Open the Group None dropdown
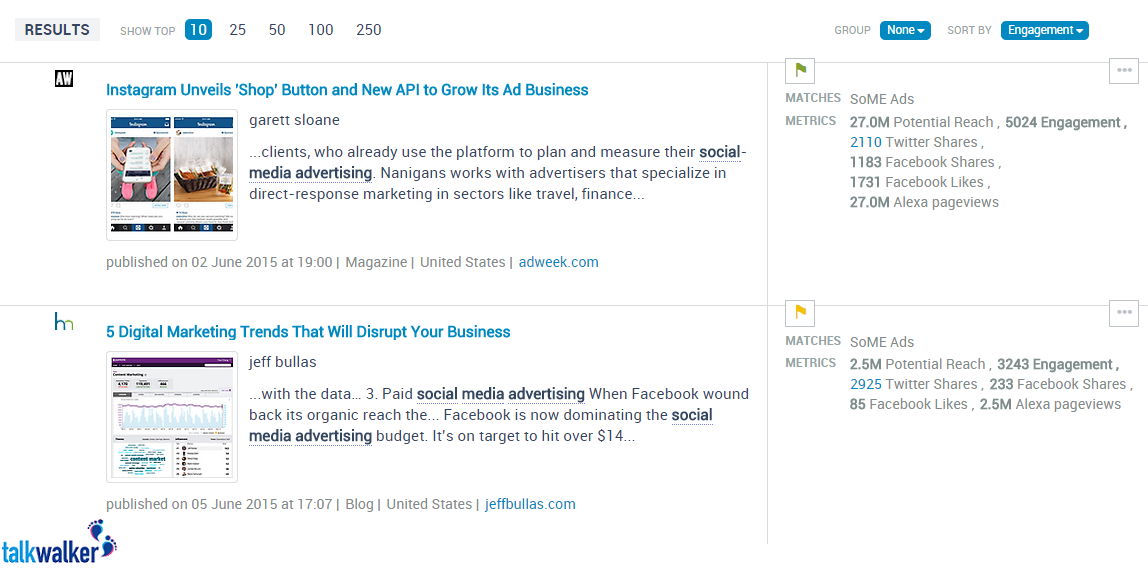Screen dimensions: 1148x571 point(905,30)
